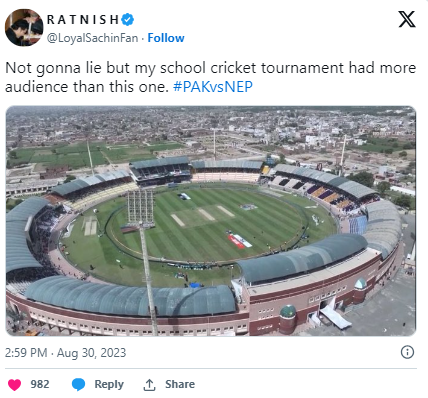Viewport: 428px width, 398px height.
Task: Open RATNISH's profile picture
Action: coord(24,28)
